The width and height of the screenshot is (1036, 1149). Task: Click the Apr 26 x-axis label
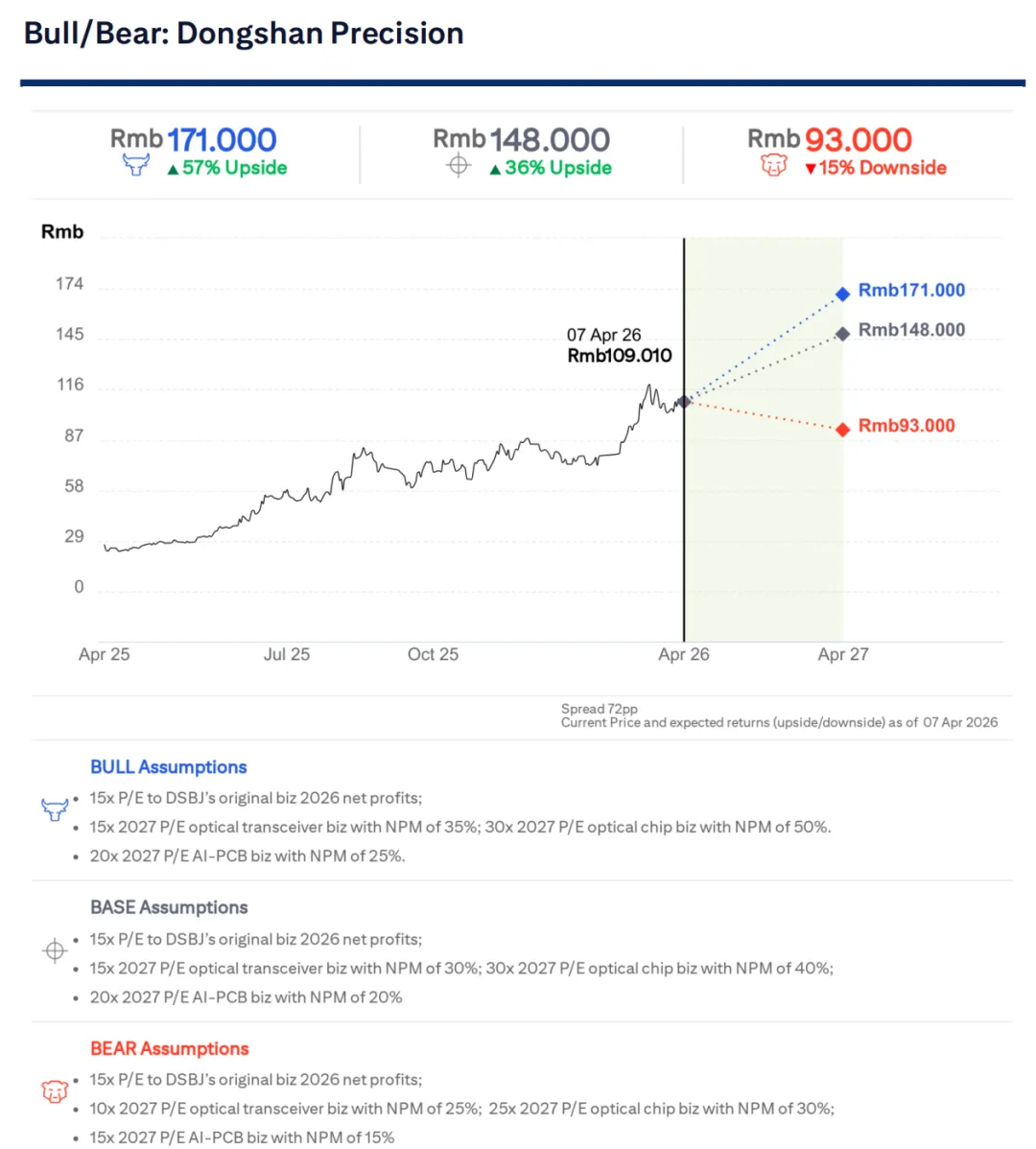click(x=684, y=654)
